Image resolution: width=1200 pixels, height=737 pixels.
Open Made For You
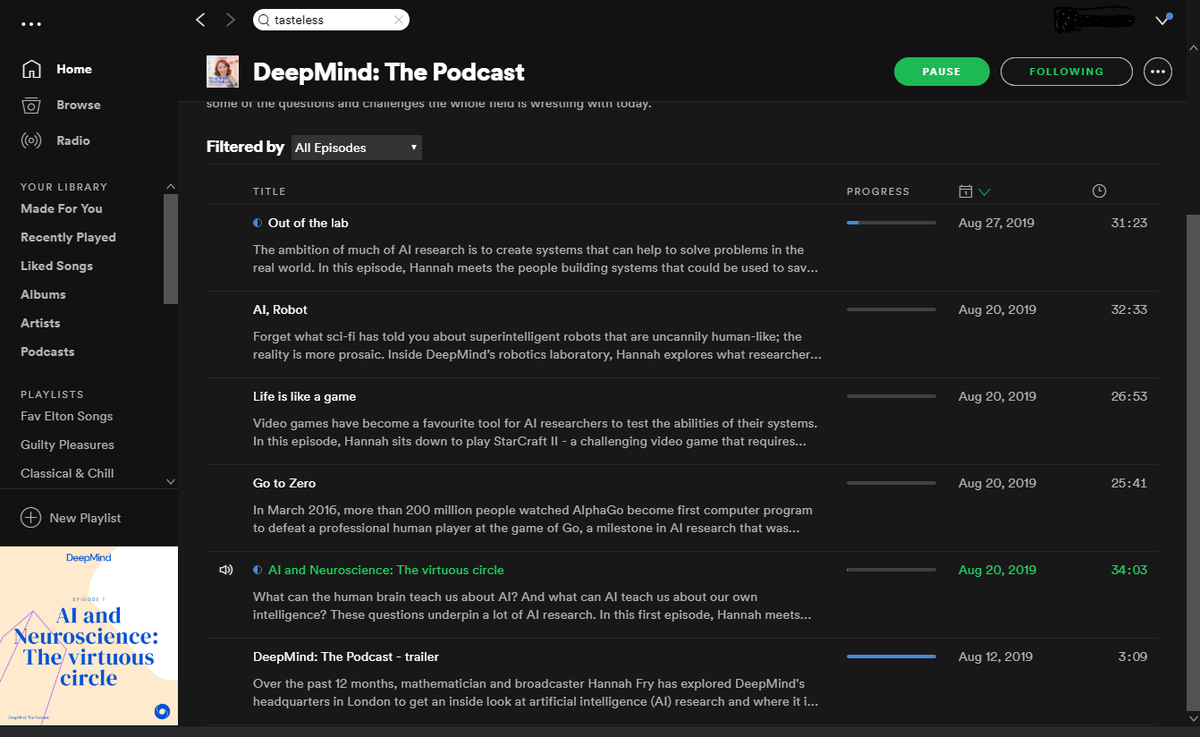click(62, 209)
